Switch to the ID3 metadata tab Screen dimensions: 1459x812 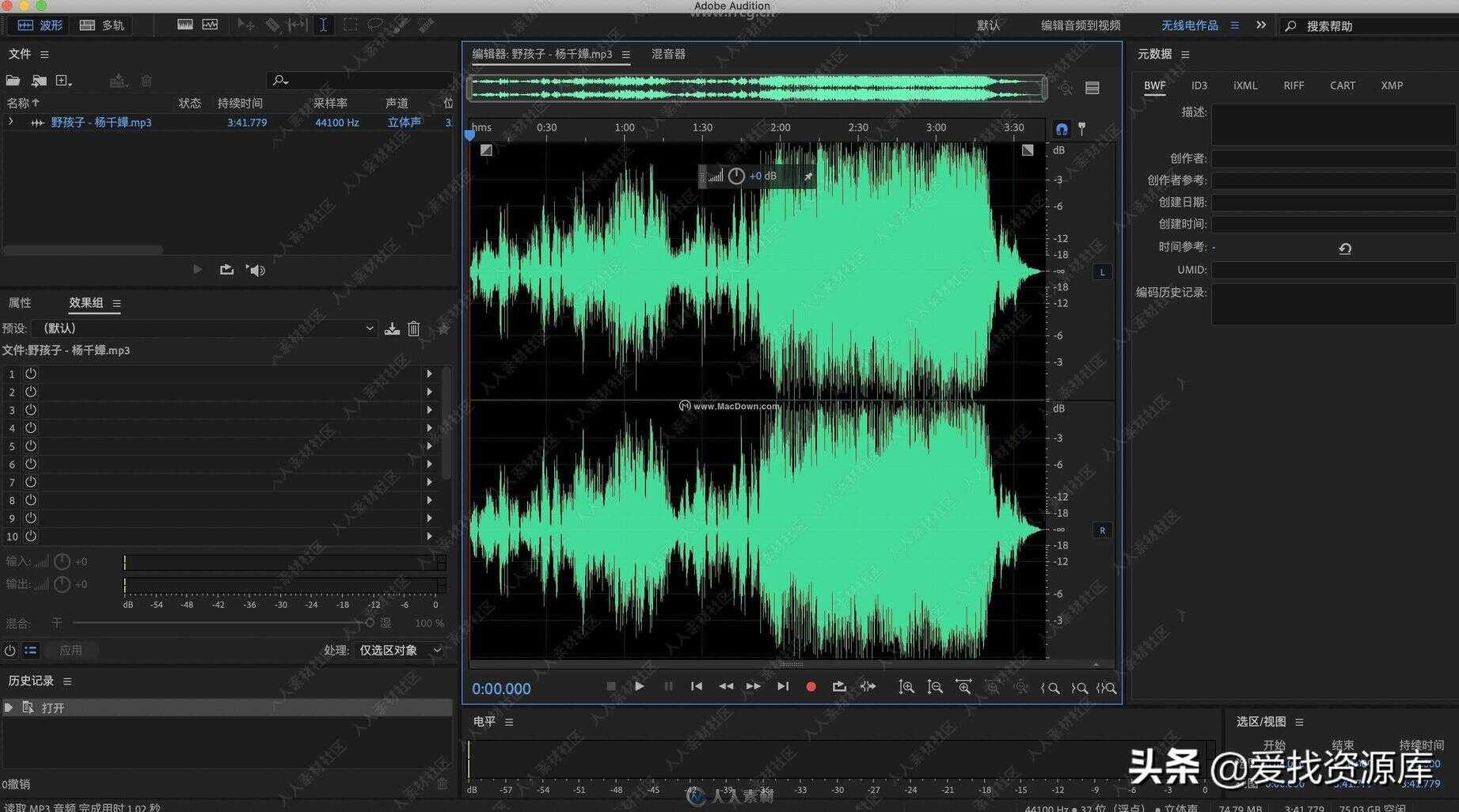coord(1199,85)
